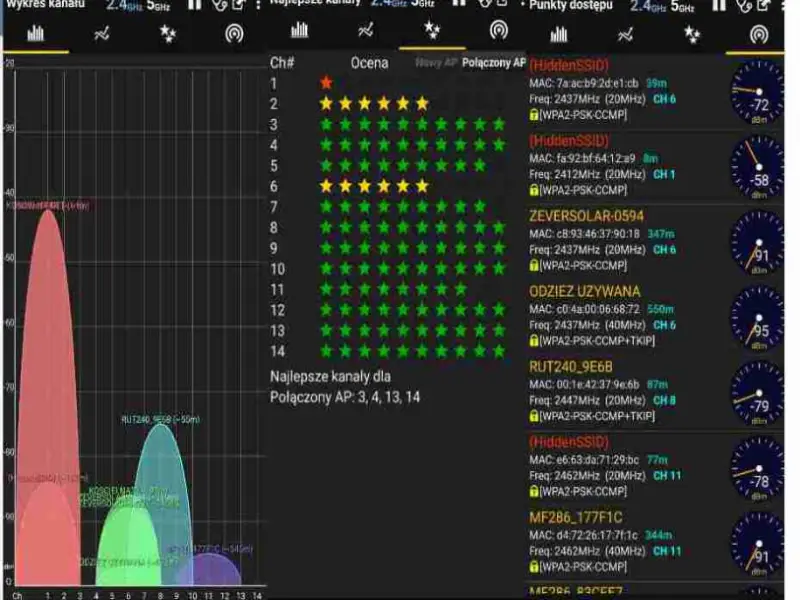Switch to 5GHz band in Wykres kanału panel
The image size is (800, 600).
[x=158, y=7]
